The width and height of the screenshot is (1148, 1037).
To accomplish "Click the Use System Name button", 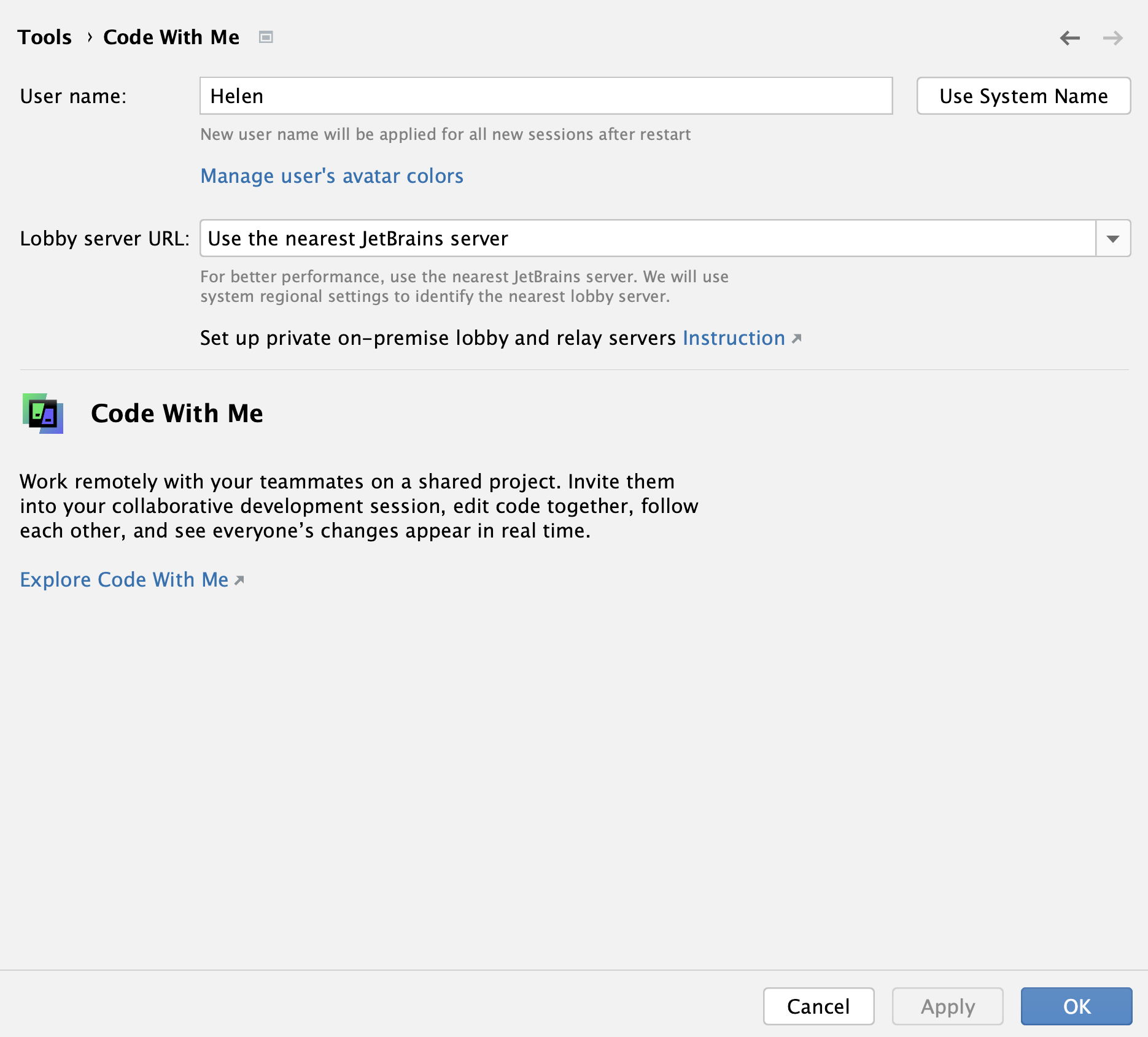I will [x=1023, y=96].
